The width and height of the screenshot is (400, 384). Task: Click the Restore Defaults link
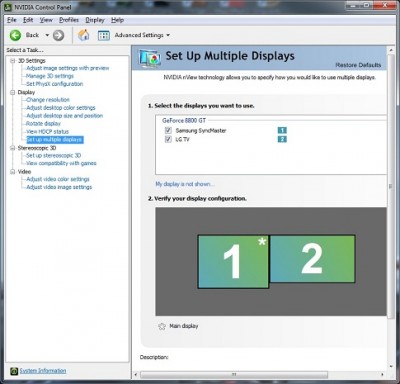point(358,65)
